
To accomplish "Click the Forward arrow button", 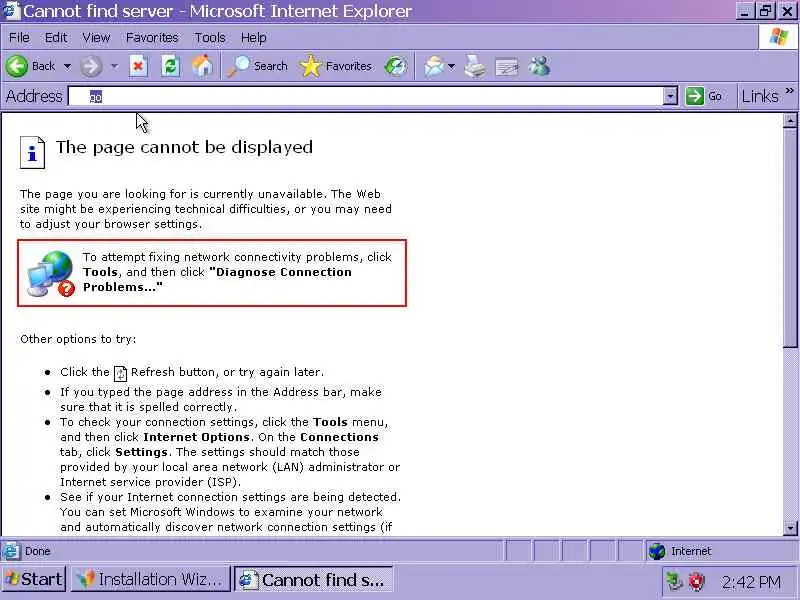I will pos(91,66).
